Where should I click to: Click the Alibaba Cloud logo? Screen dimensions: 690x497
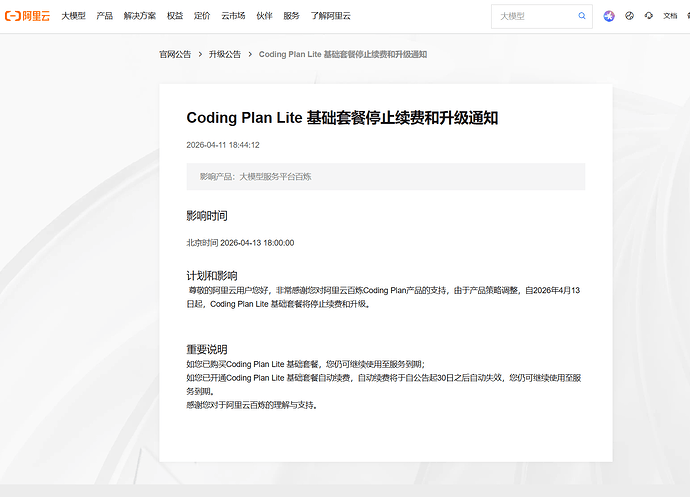coord(28,16)
